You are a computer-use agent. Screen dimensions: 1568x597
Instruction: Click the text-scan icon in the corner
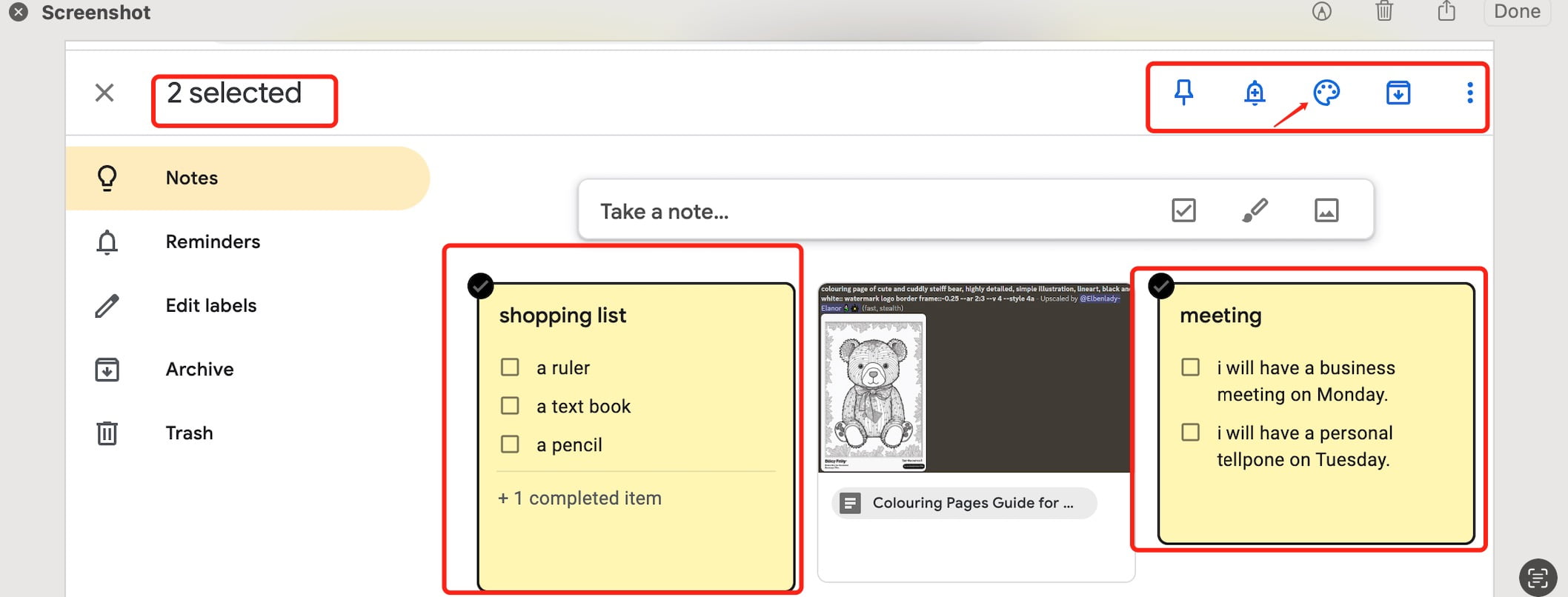(x=1538, y=578)
